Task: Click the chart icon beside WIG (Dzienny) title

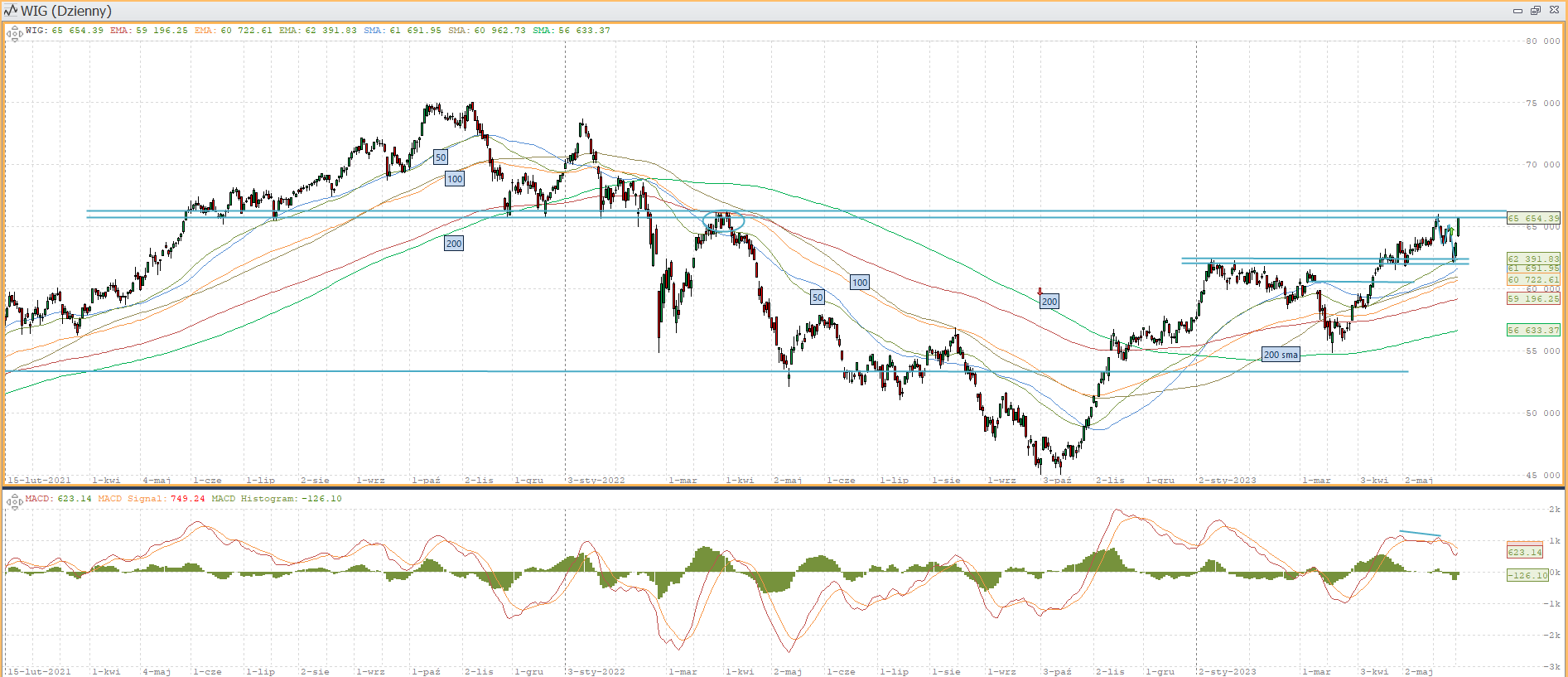Action: tap(11, 11)
